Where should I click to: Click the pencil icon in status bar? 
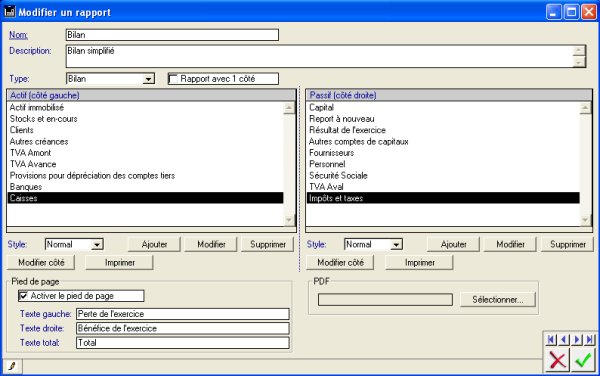pyautogui.click(x=12, y=366)
